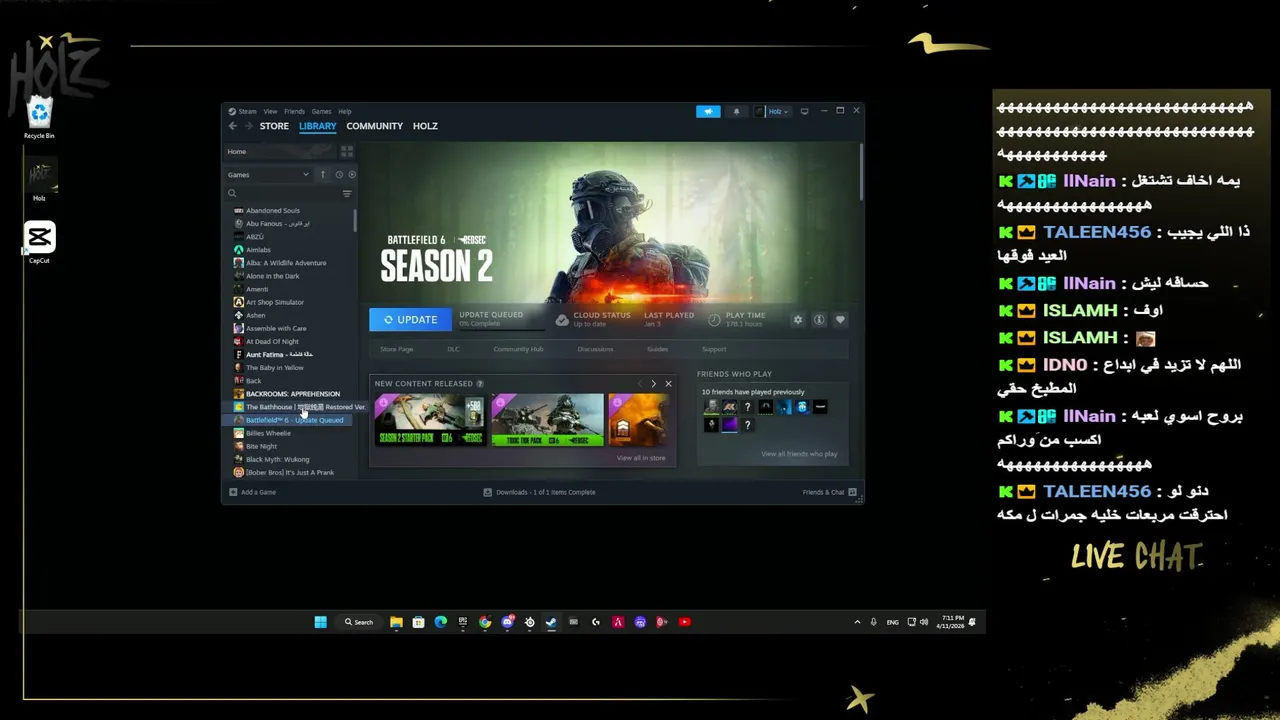Screen dimensions: 1280x720
Task: Add Battlefield 6 to favorites with heart
Action: 840,320
